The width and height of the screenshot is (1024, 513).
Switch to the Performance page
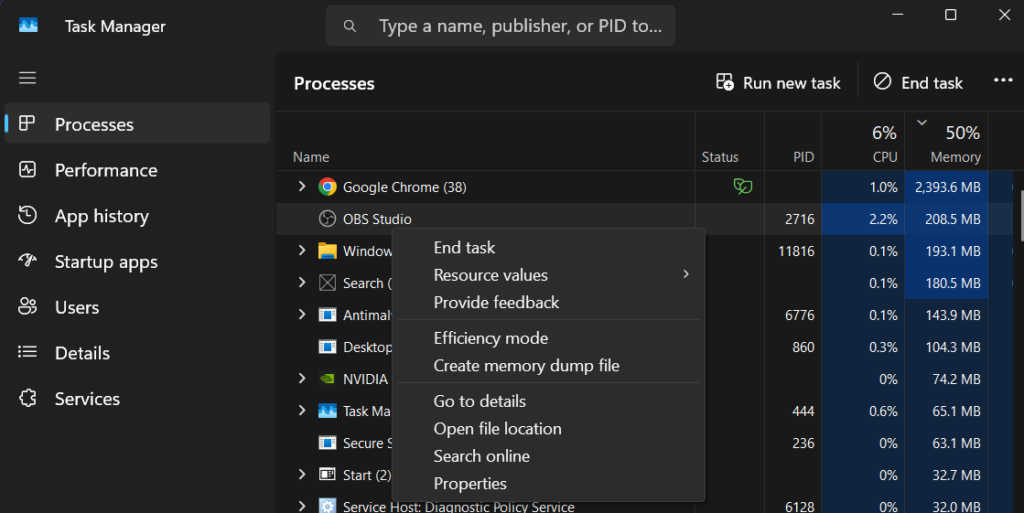(137, 170)
